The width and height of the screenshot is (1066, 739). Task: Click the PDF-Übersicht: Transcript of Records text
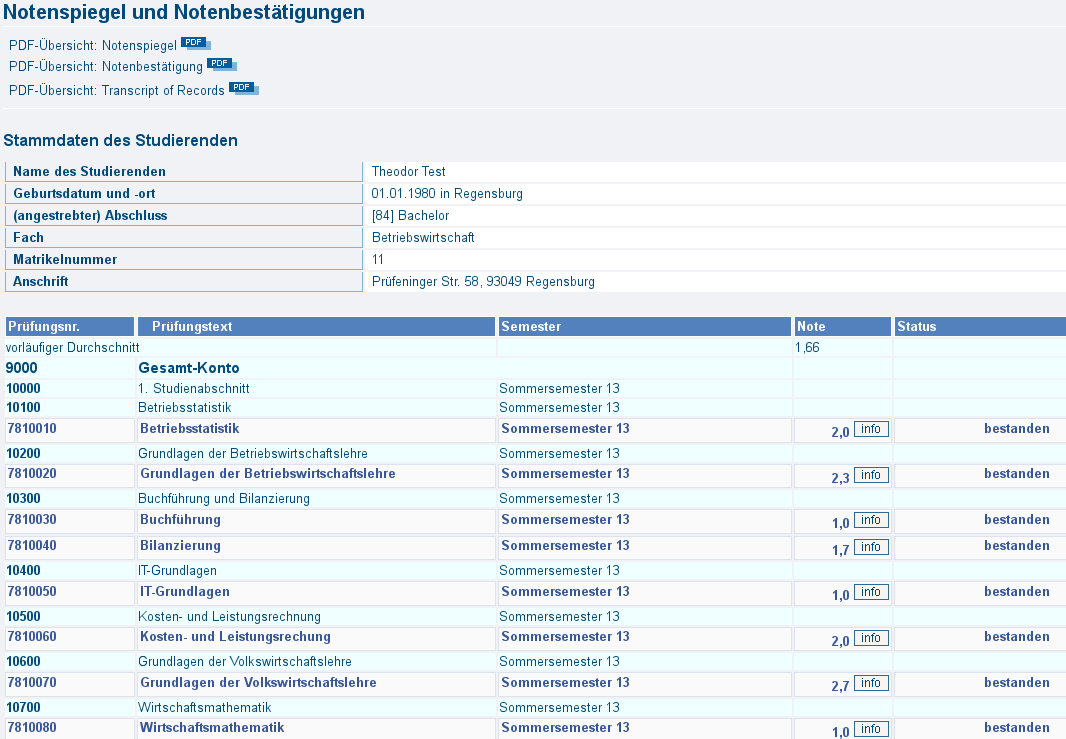(x=117, y=91)
